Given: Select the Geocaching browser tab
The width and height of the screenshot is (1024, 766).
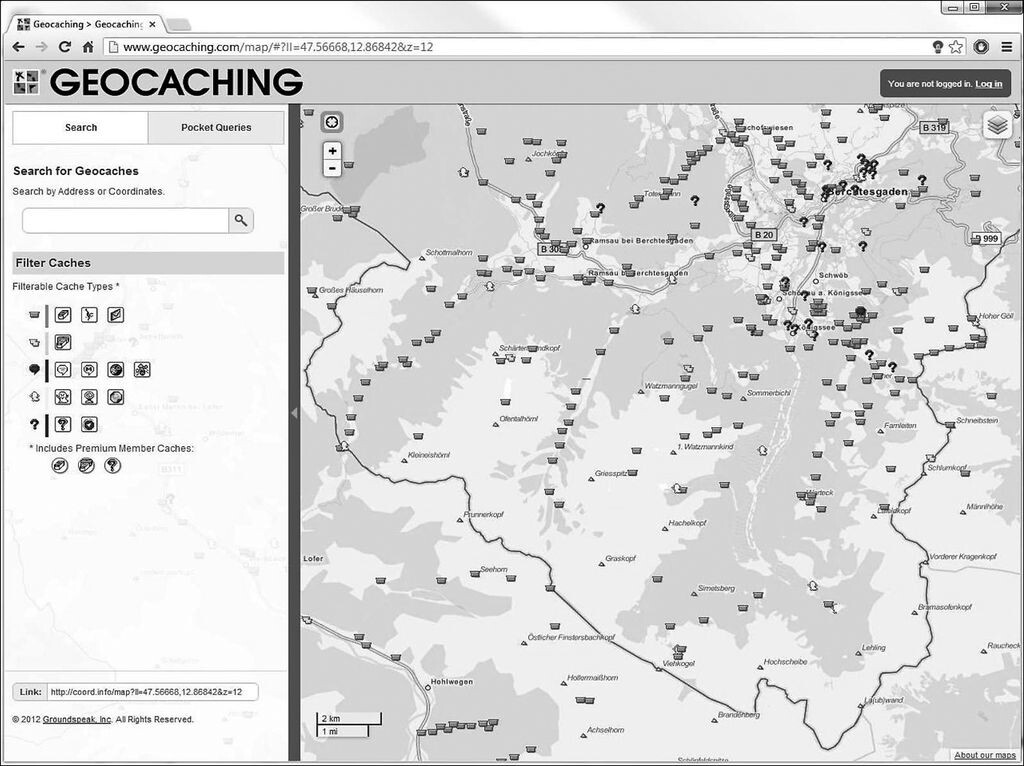Looking at the screenshot, I should click(x=85, y=25).
